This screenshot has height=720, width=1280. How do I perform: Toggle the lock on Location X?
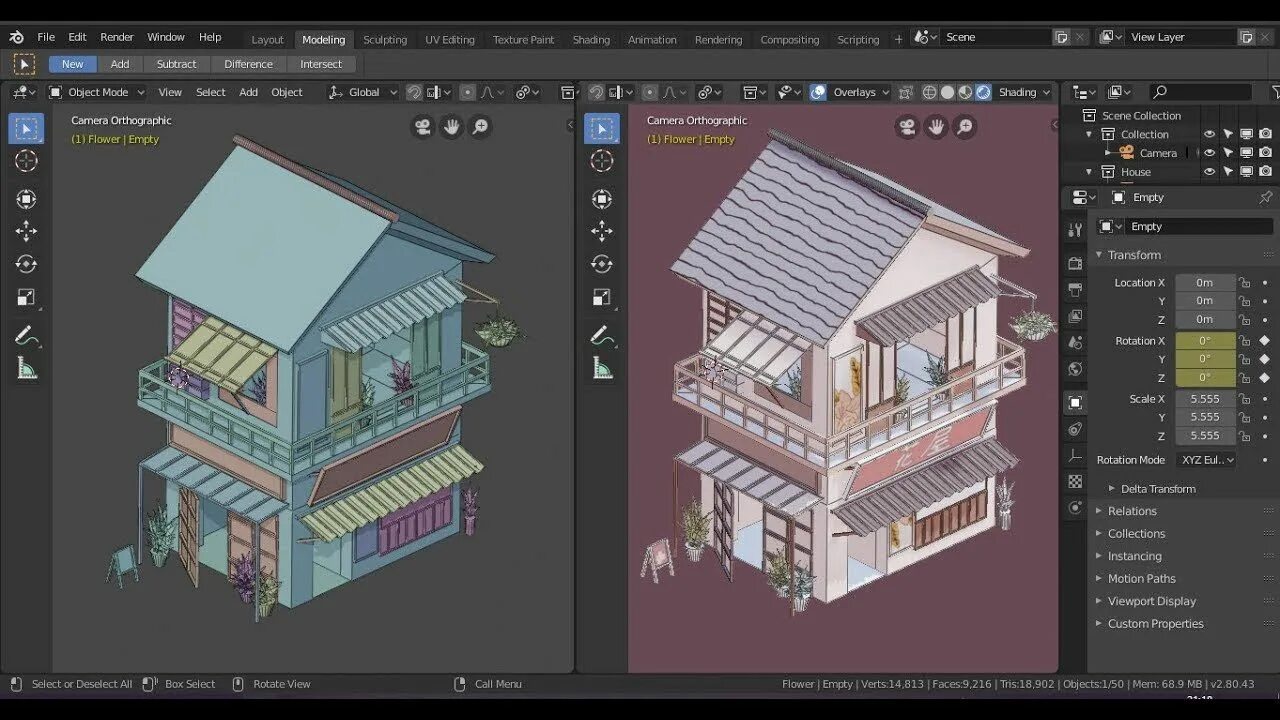(1245, 282)
